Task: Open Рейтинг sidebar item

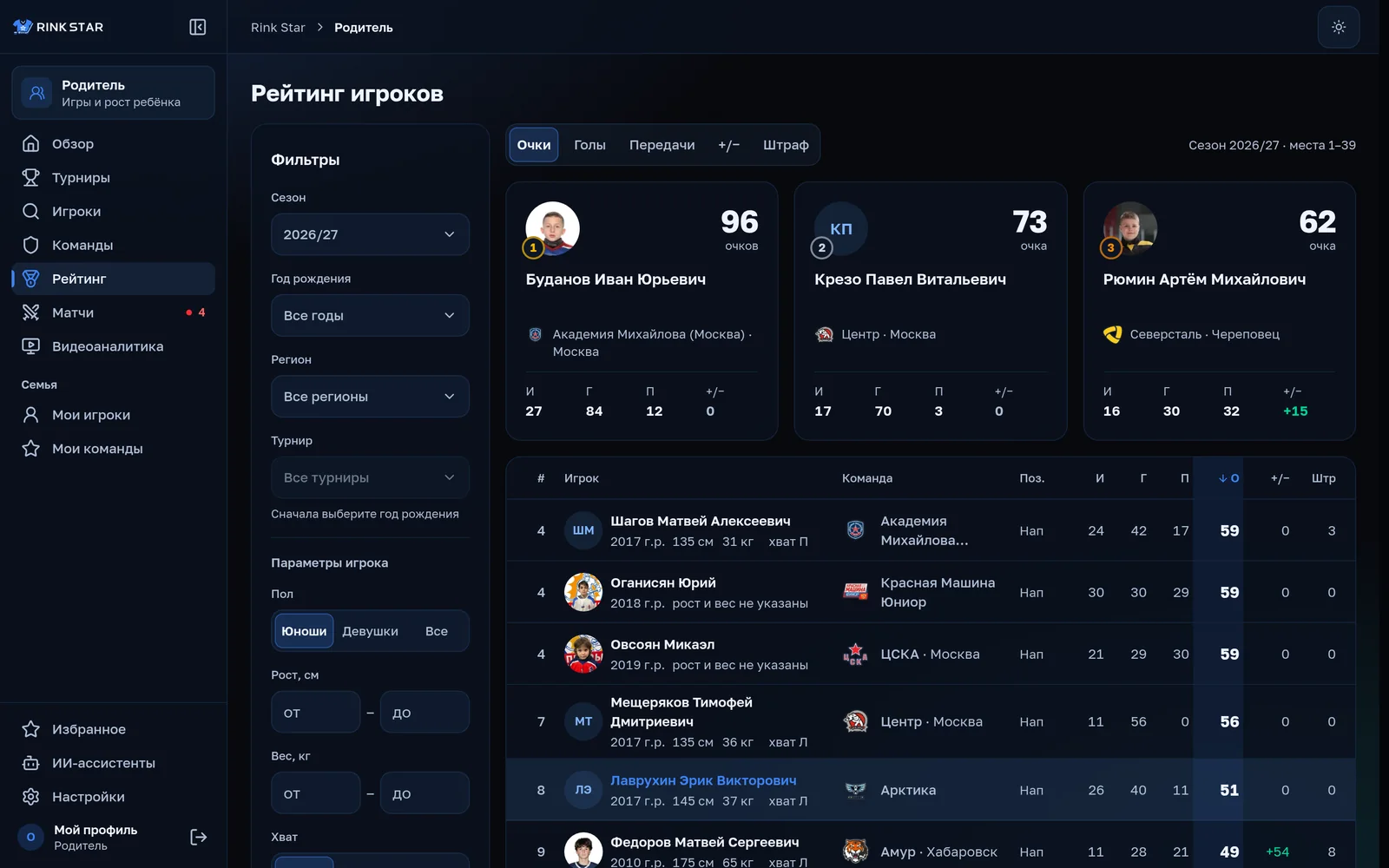Action: [113, 279]
